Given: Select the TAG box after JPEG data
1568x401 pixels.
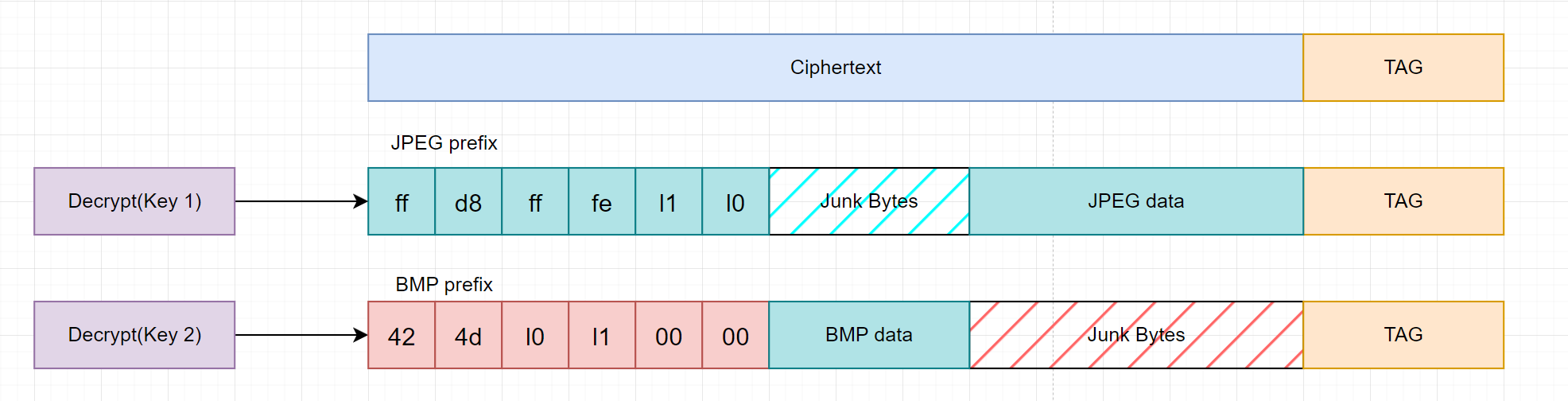Looking at the screenshot, I should (1403, 201).
